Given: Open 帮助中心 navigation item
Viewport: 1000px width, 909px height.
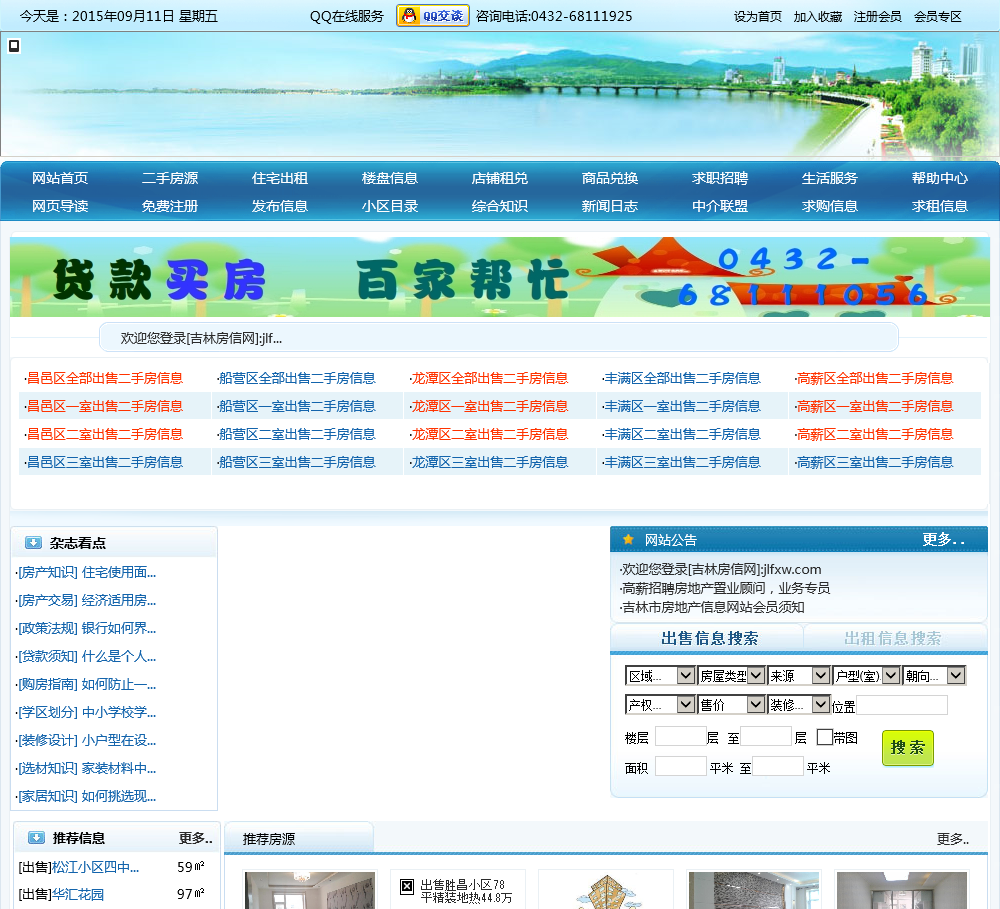Looking at the screenshot, I should [x=939, y=178].
